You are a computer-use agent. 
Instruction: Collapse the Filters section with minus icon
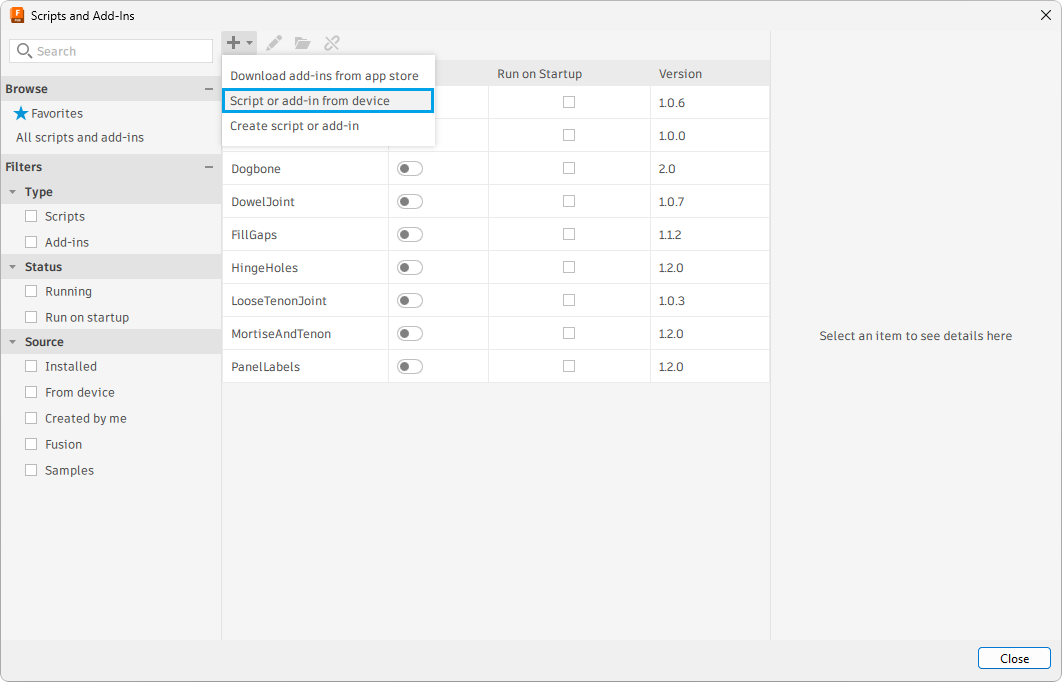209,167
